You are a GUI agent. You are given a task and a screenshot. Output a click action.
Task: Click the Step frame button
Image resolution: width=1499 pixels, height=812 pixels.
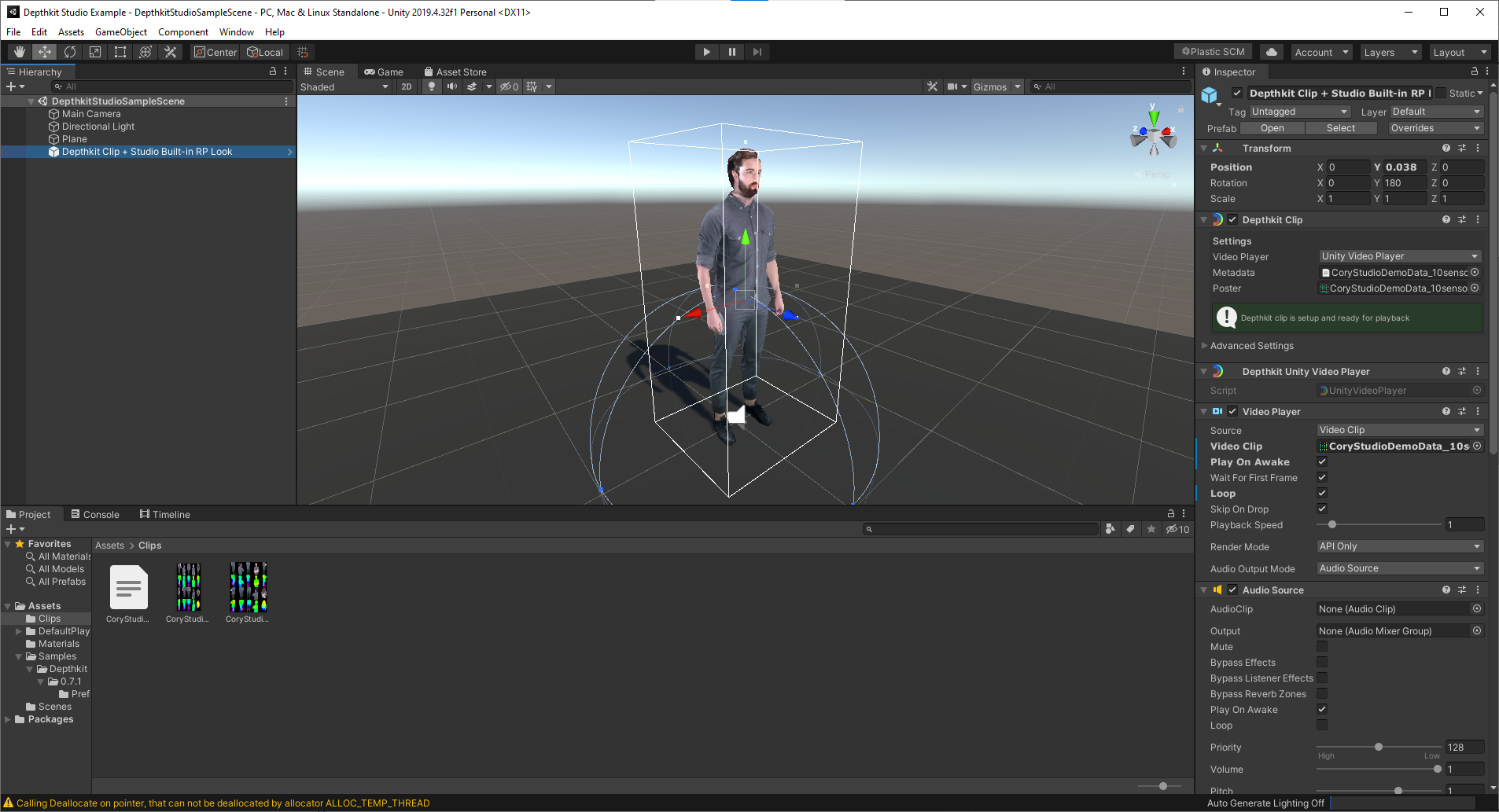coord(757,52)
